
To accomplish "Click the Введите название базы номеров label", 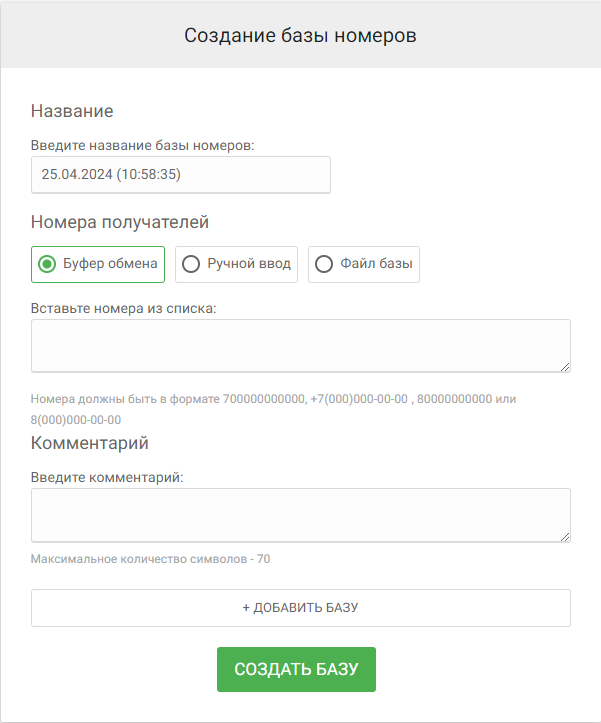I will point(143,145).
